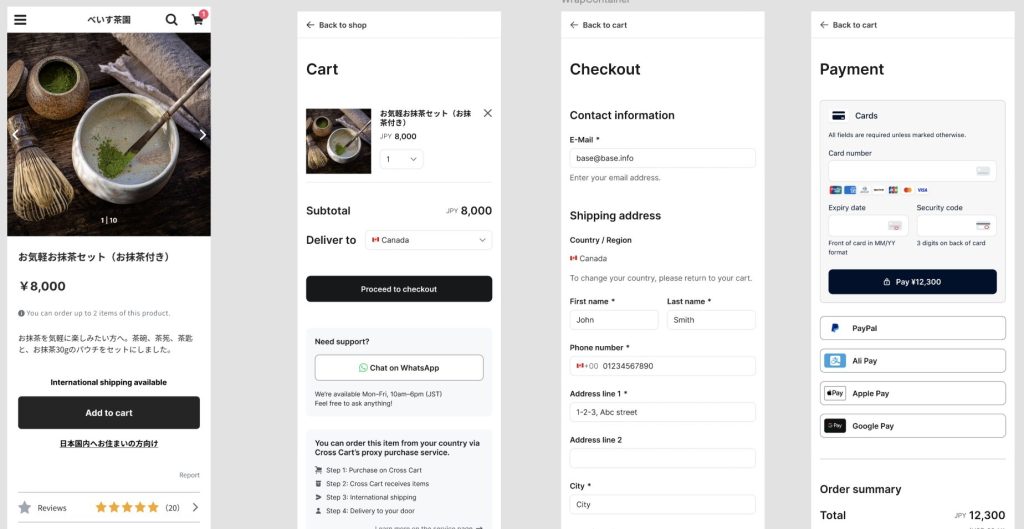Expand the Deliver to Canada dropdown
This screenshot has height=529, width=1024.
[428, 240]
